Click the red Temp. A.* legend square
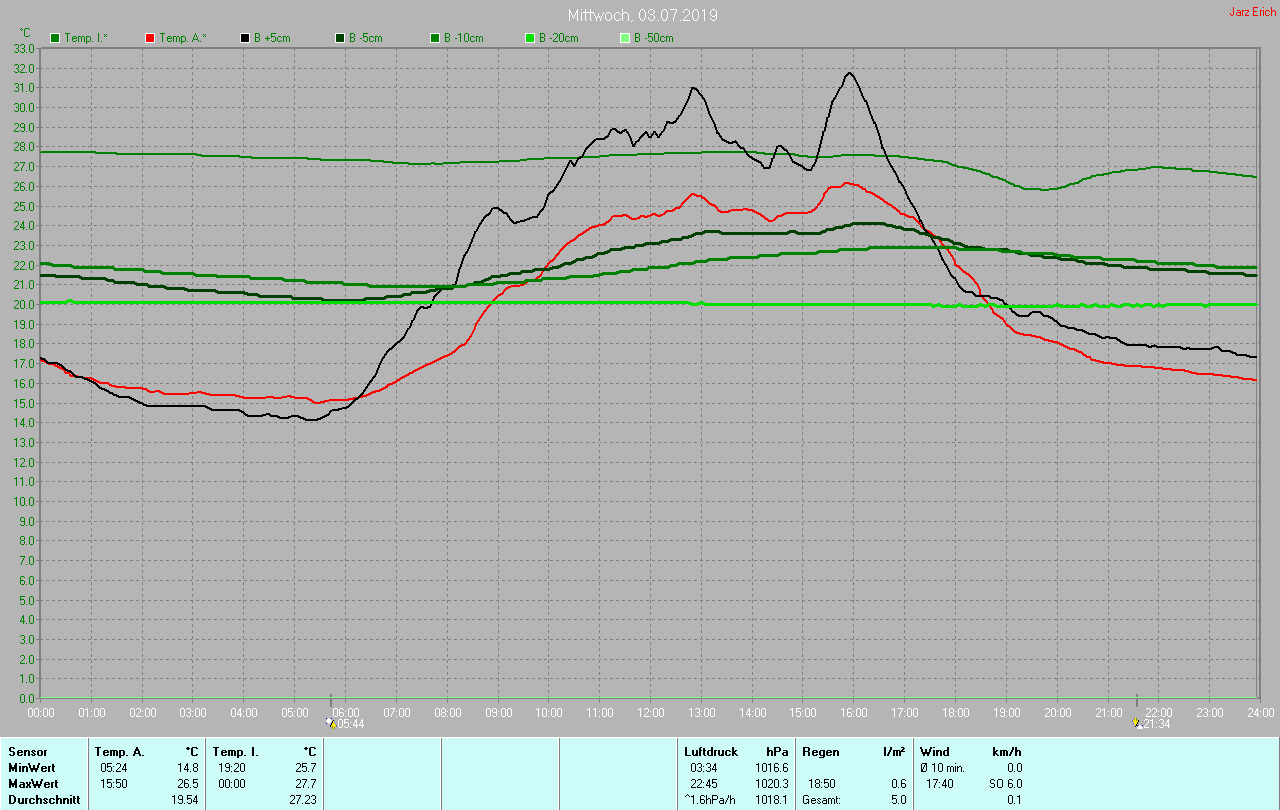Screen dimensions: 1280x810 point(150,38)
